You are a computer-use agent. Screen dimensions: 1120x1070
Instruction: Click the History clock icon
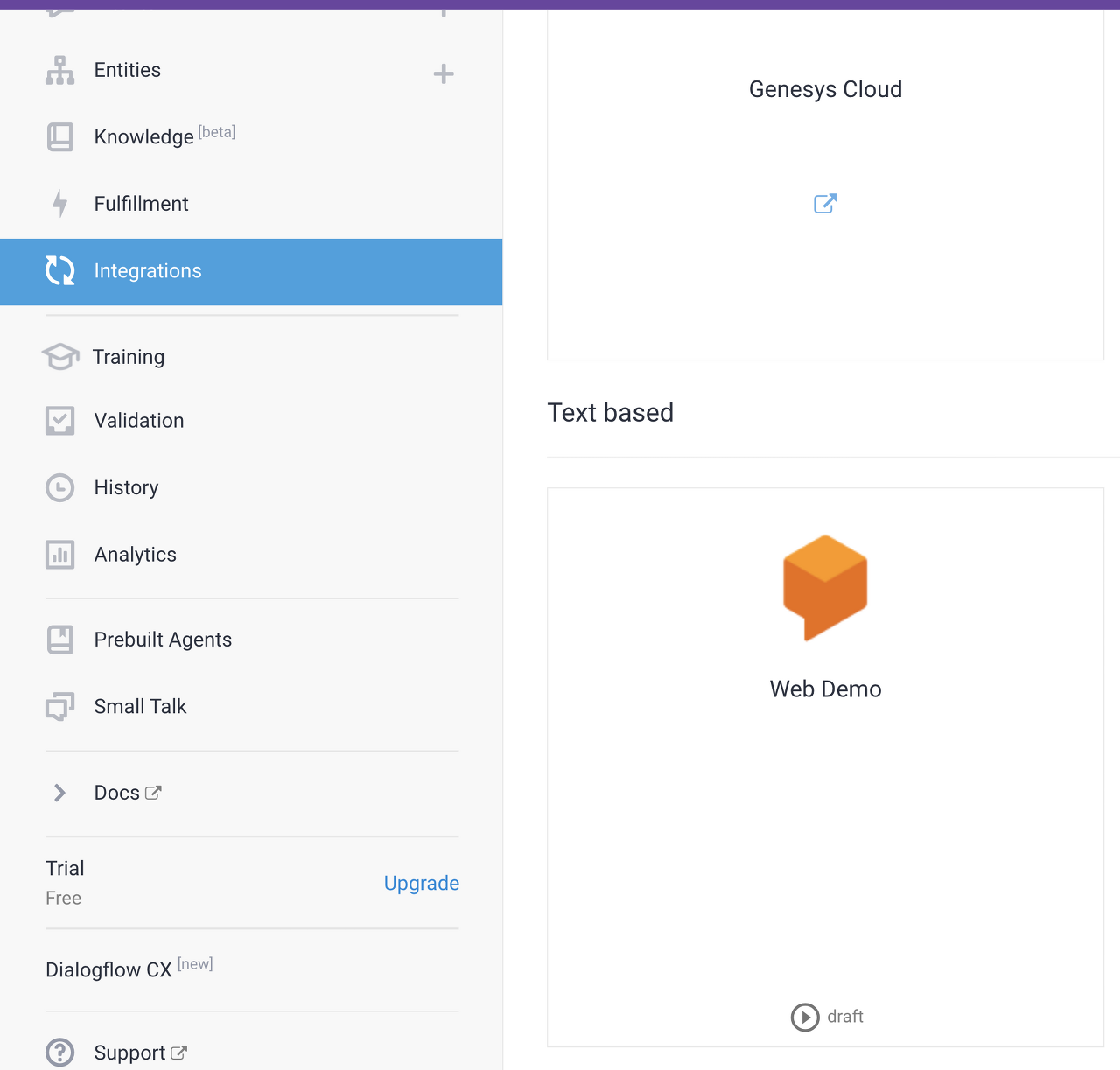point(59,487)
